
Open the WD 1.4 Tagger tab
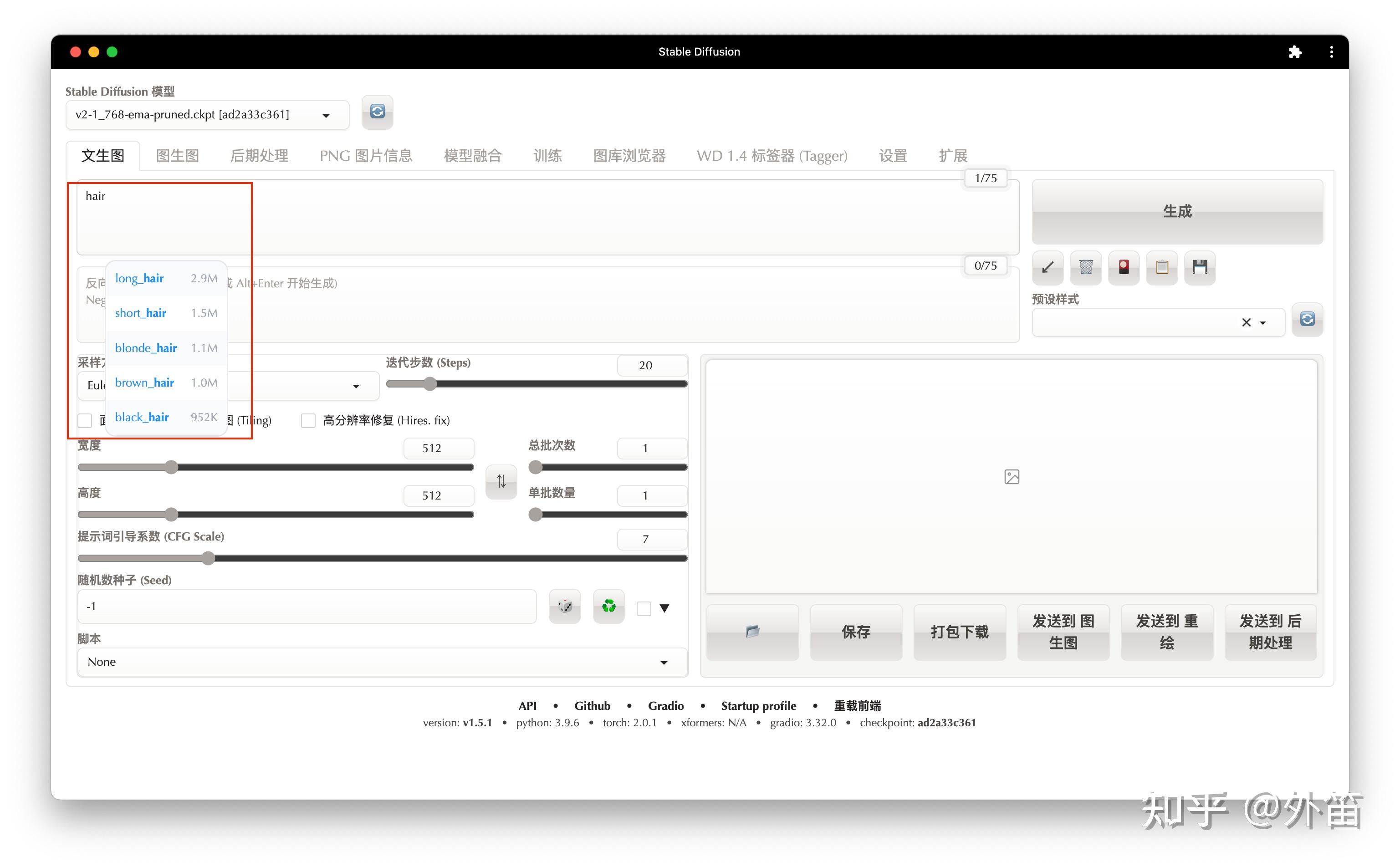(772, 156)
